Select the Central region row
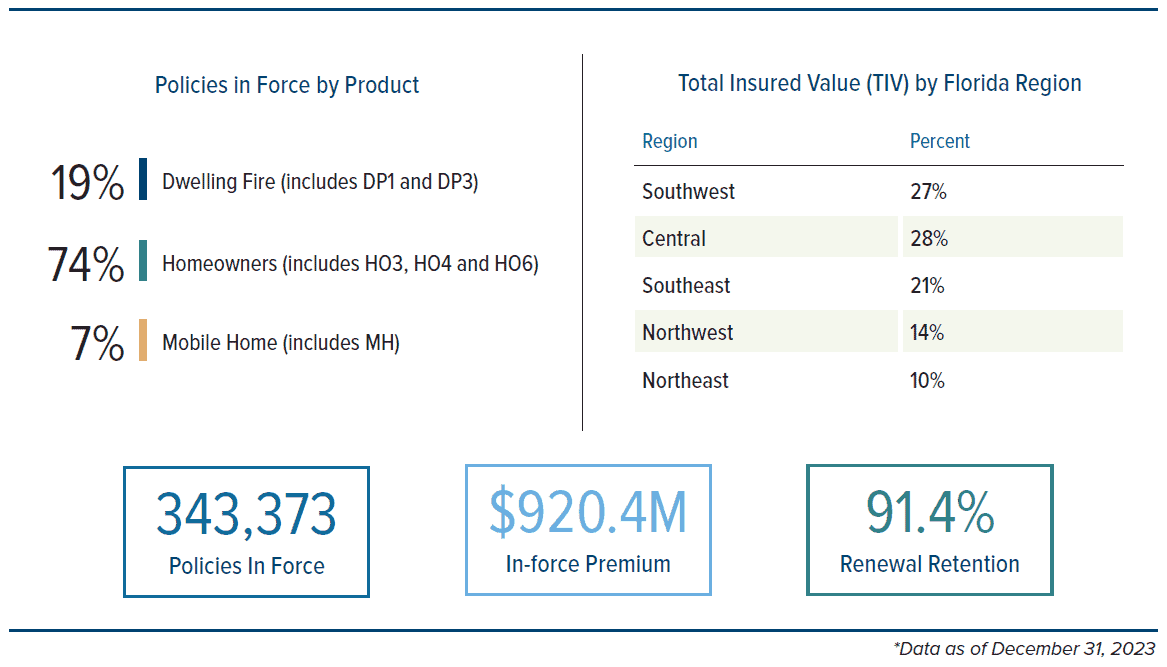The width and height of the screenshot is (1167, 667). coord(879,237)
